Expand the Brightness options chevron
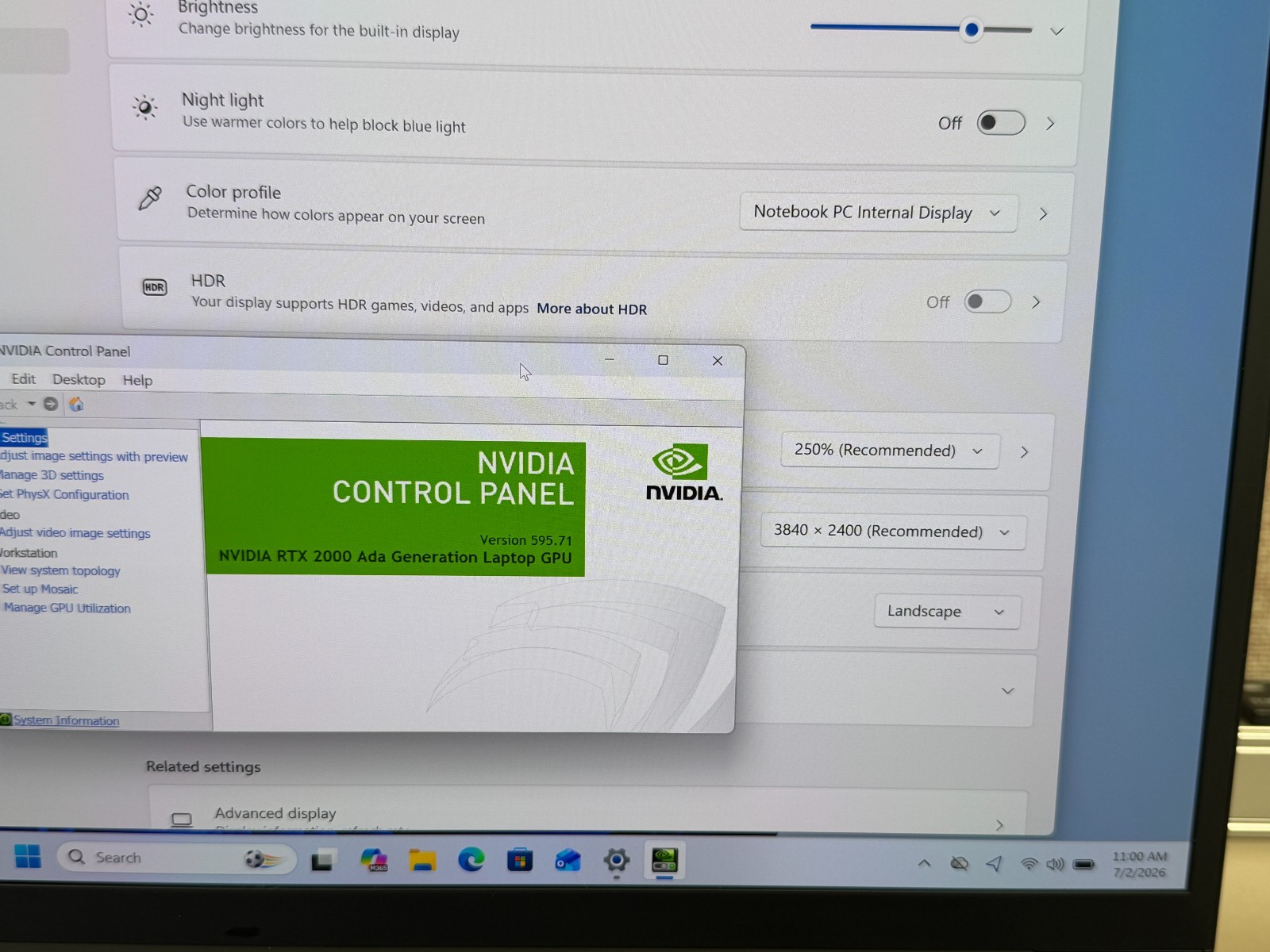The image size is (1270, 952). 1056,32
